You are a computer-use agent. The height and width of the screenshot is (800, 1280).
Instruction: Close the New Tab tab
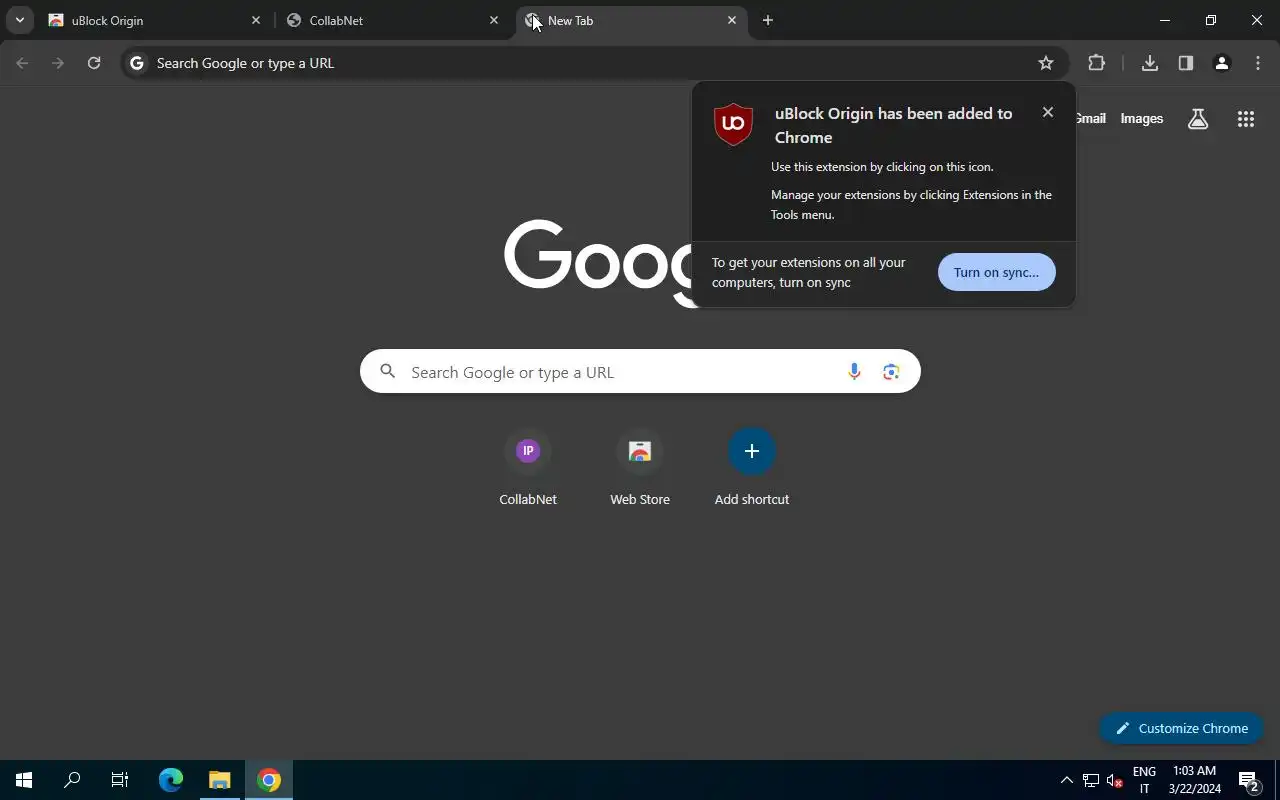[732, 20]
